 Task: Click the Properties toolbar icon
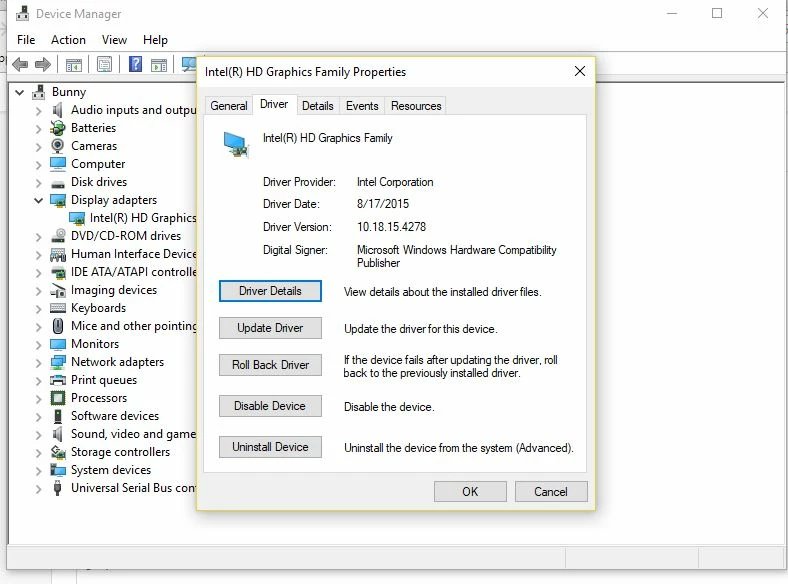point(105,64)
